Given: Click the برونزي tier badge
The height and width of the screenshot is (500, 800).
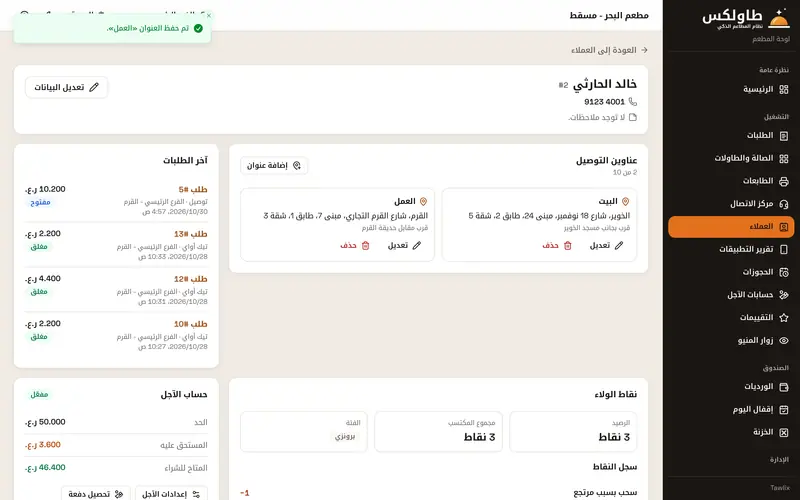Looking at the screenshot, I should (x=345, y=437).
